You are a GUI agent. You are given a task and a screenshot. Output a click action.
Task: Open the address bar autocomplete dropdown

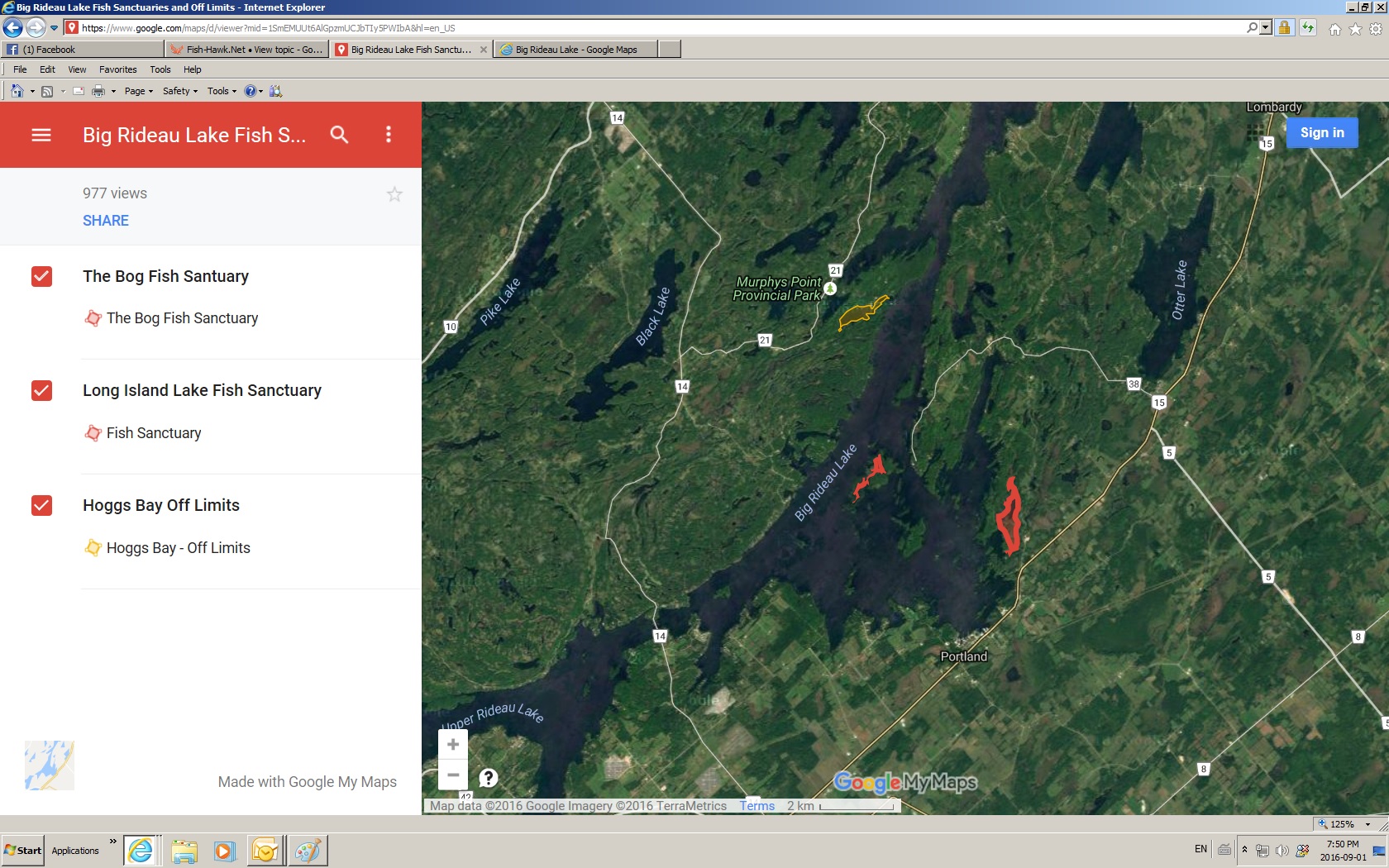[x=1265, y=27]
